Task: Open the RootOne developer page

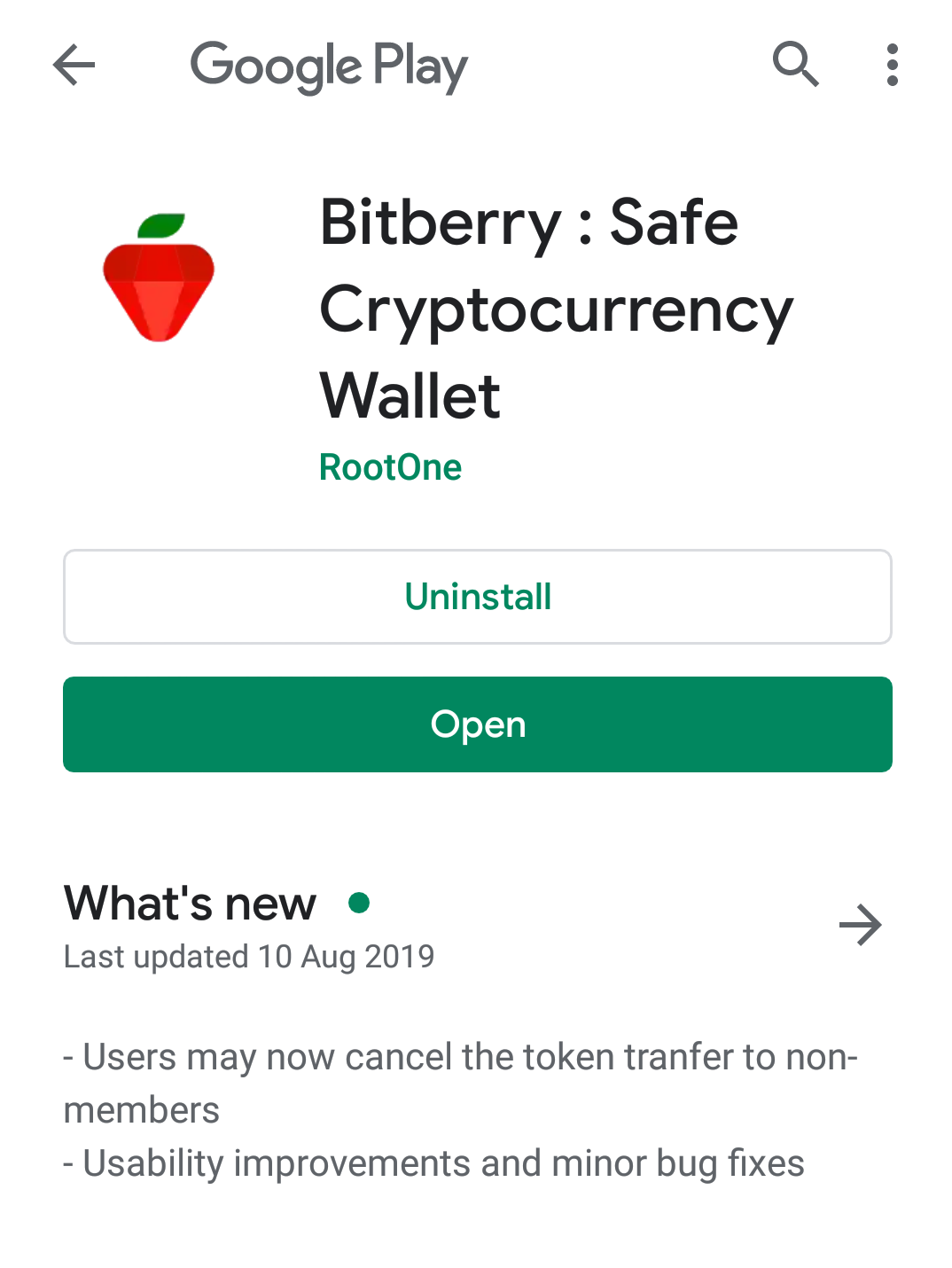Action: tap(390, 467)
